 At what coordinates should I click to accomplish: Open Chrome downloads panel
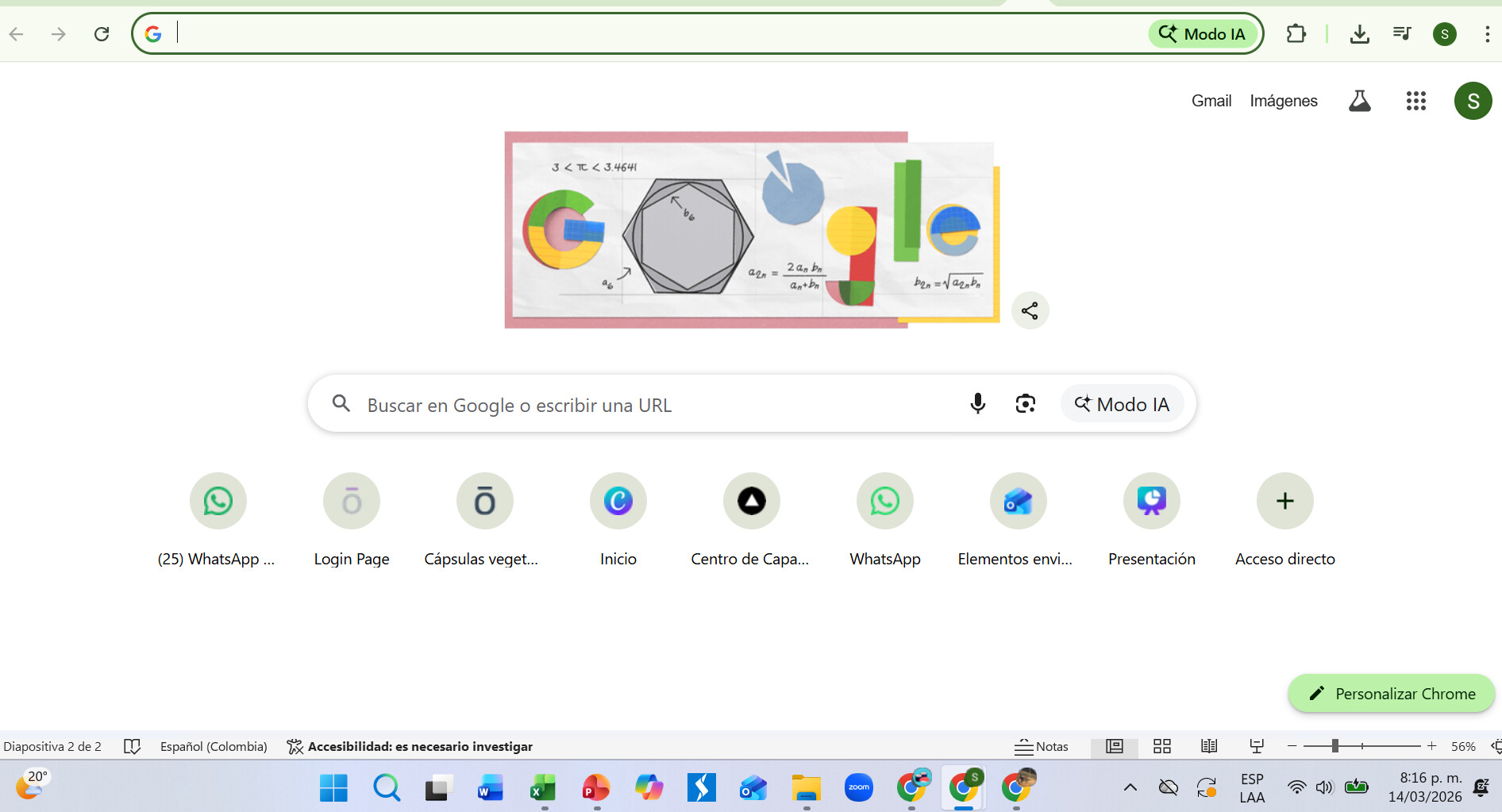click(1359, 34)
